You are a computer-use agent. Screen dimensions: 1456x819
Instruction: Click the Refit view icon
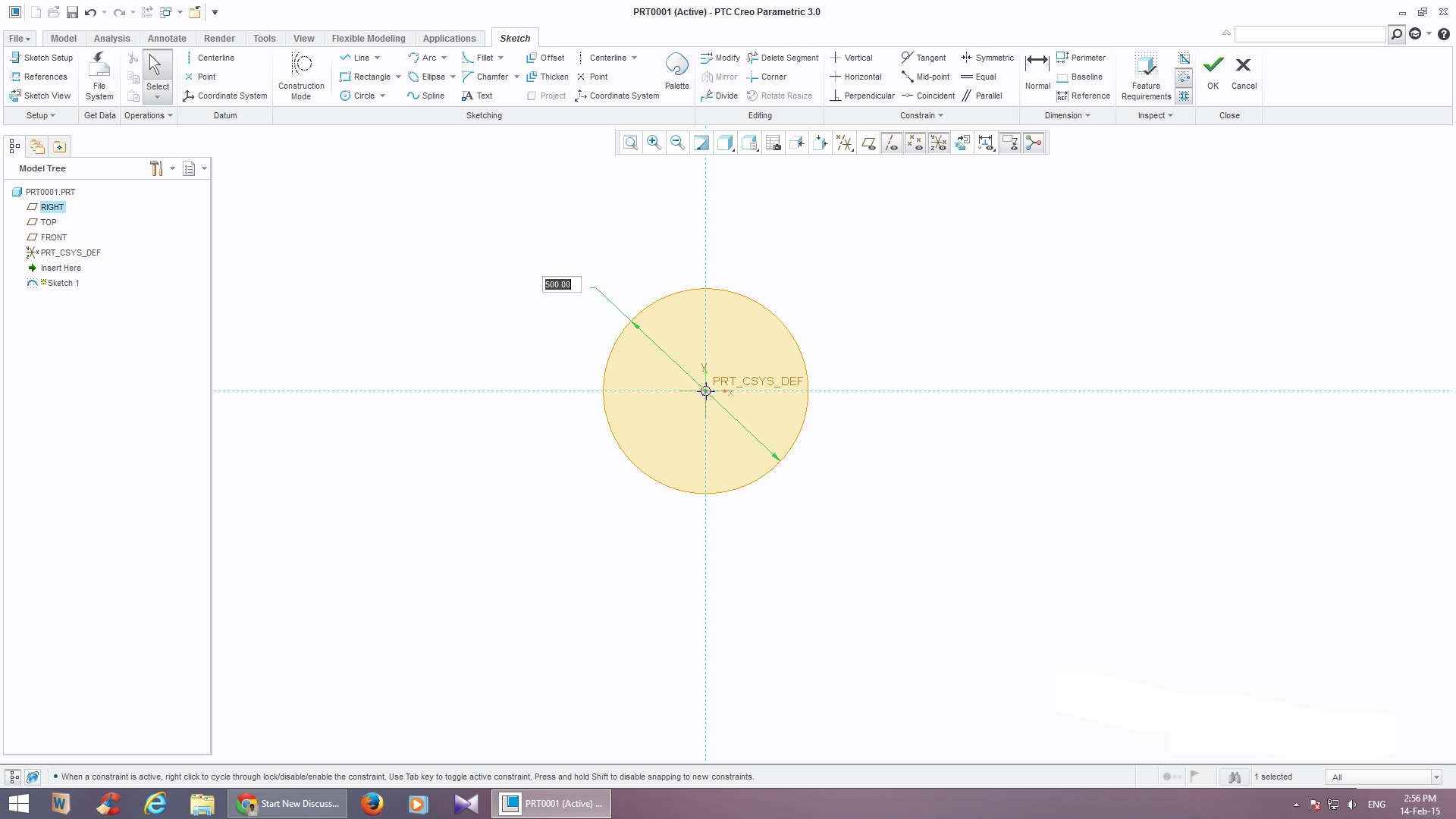tap(630, 143)
